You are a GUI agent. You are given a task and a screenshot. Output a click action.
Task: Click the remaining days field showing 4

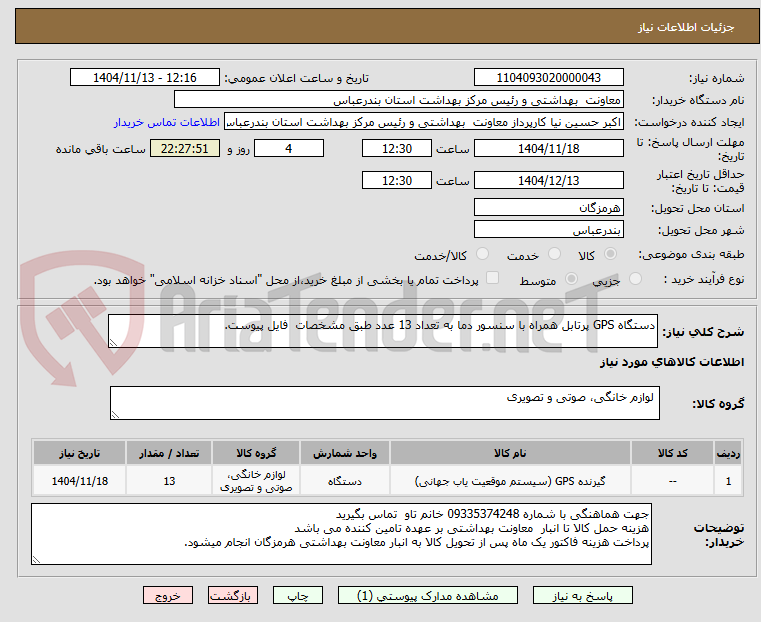(x=289, y=148)
